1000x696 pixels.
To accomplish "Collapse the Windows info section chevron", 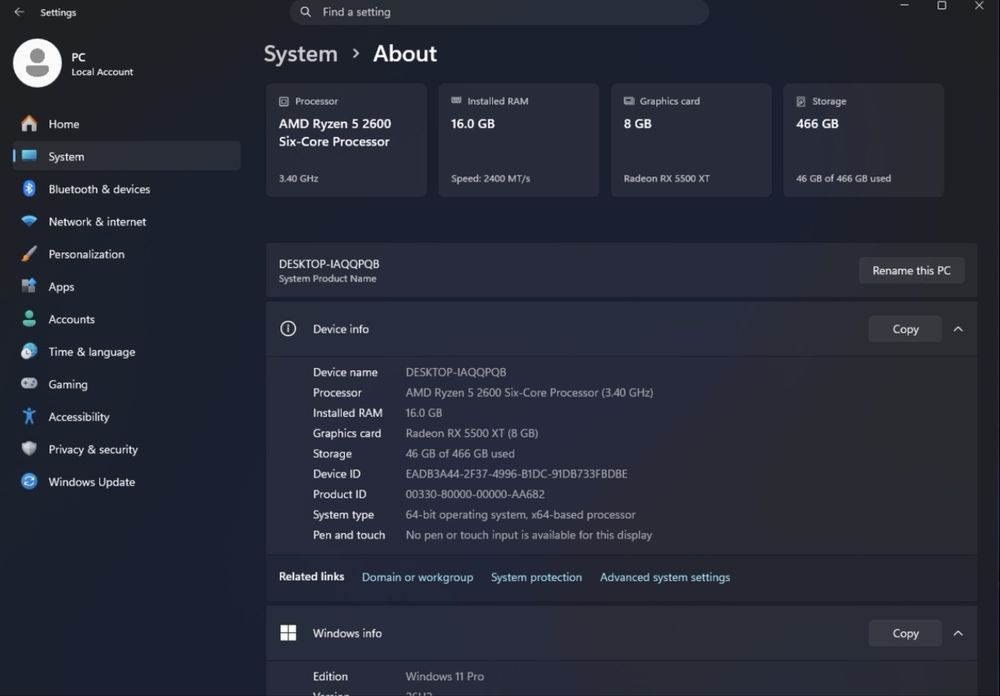I will click(x=958, y=633).
